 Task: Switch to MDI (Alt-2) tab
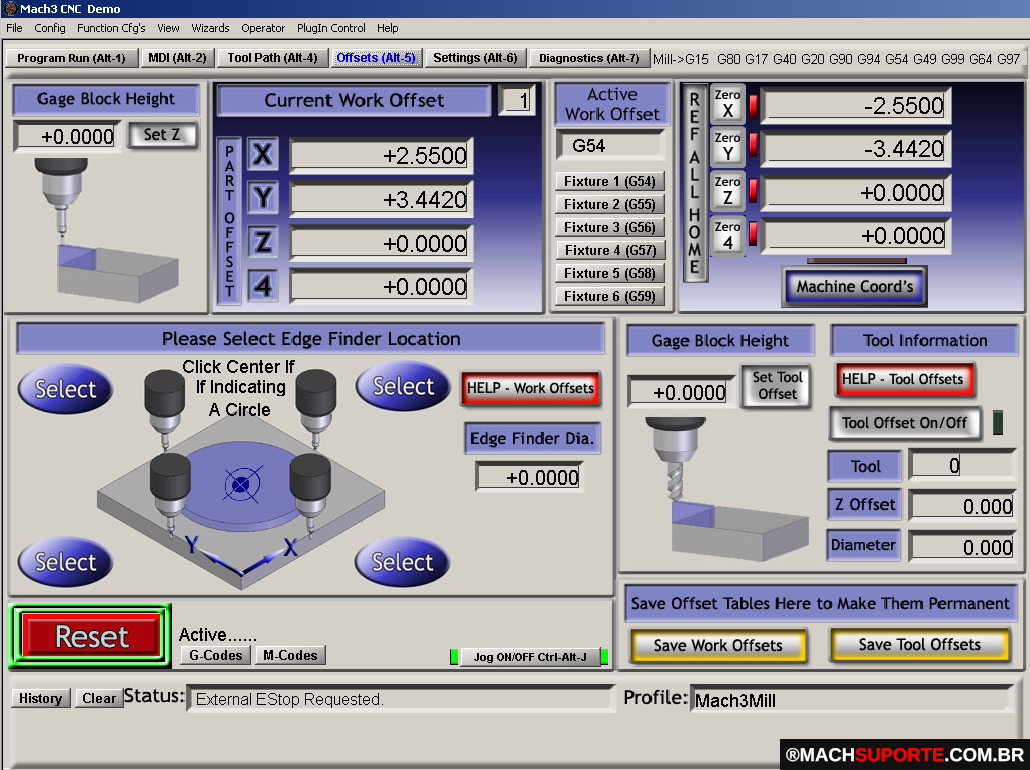click(177, 58)
